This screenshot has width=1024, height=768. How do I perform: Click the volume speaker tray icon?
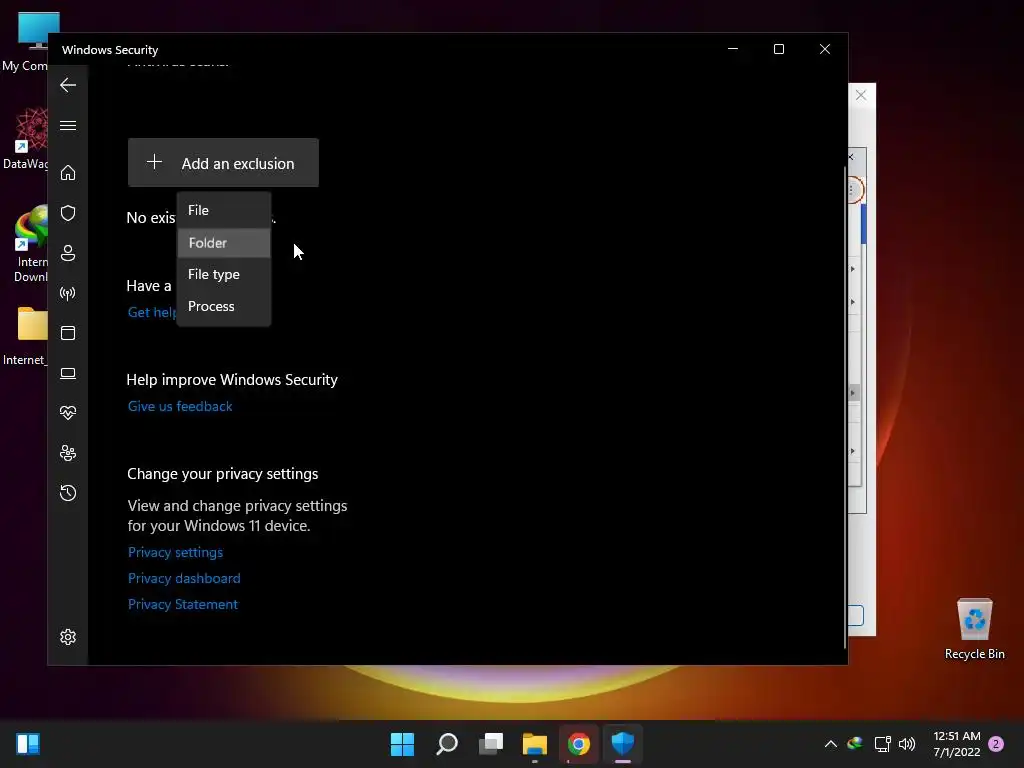907,744
